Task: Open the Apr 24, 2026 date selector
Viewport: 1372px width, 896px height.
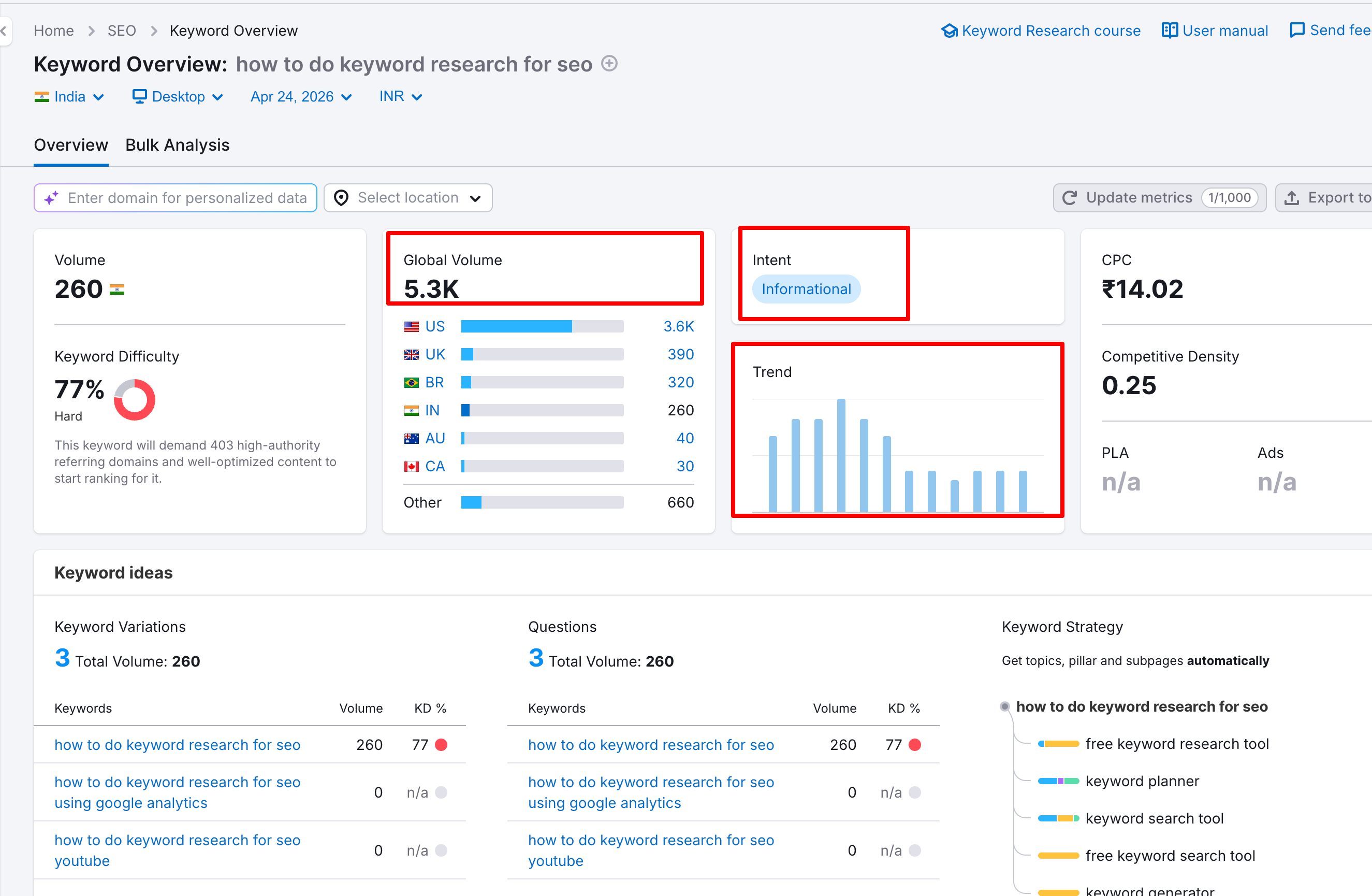Action: coord(300,96)
